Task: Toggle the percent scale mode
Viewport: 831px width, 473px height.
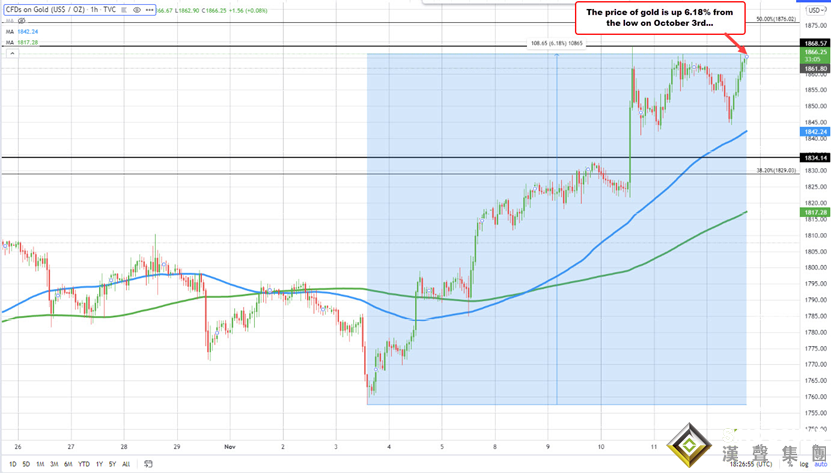Action: 790,464
